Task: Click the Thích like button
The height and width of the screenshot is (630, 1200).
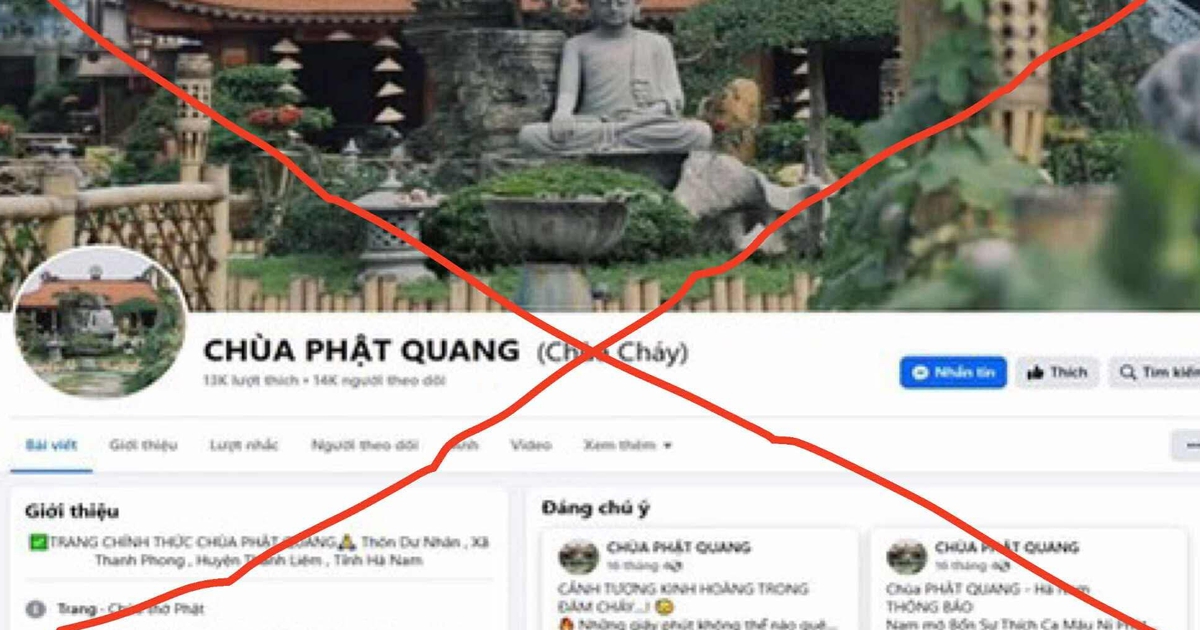Action: click(1057, 373)
